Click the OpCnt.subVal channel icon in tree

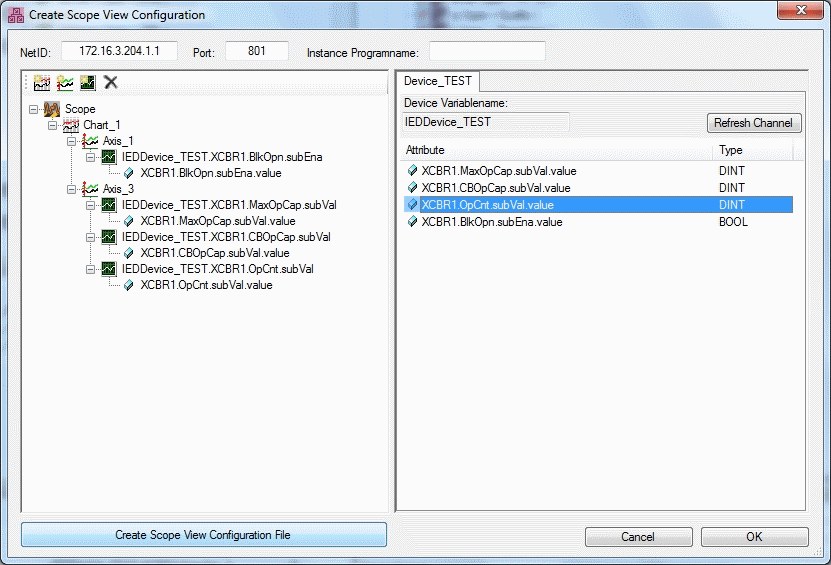point(109,269)
